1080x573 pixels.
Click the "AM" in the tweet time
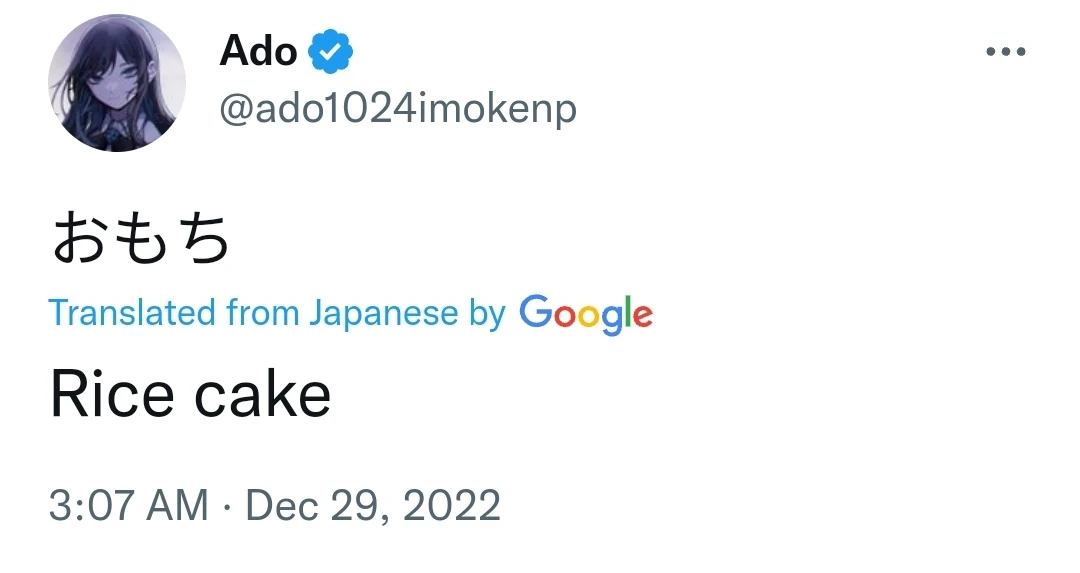pos(176,505)
